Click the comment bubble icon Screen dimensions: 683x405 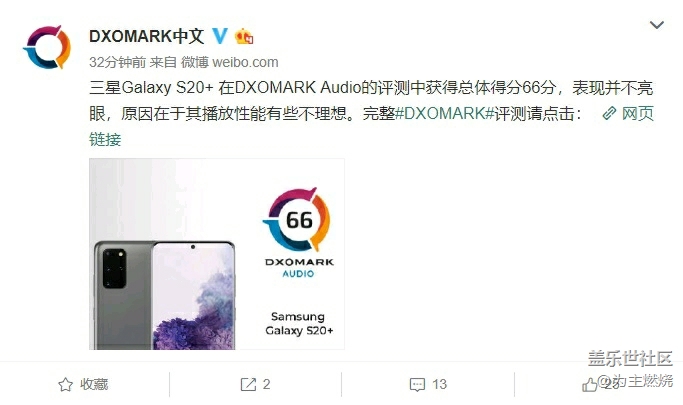point(417,385)
